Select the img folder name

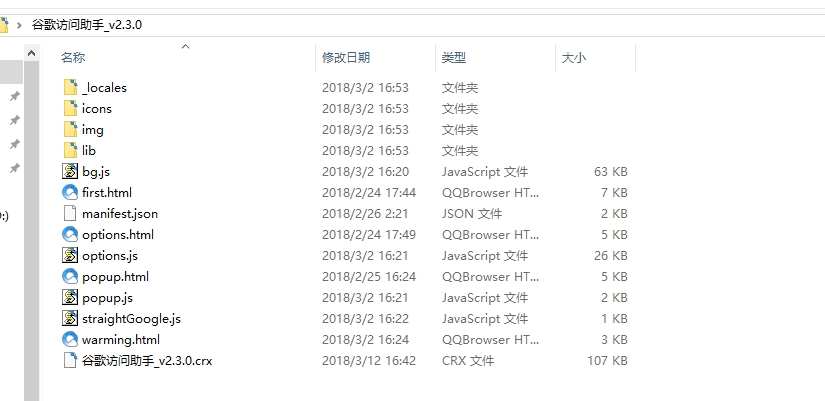coord(92,129)
